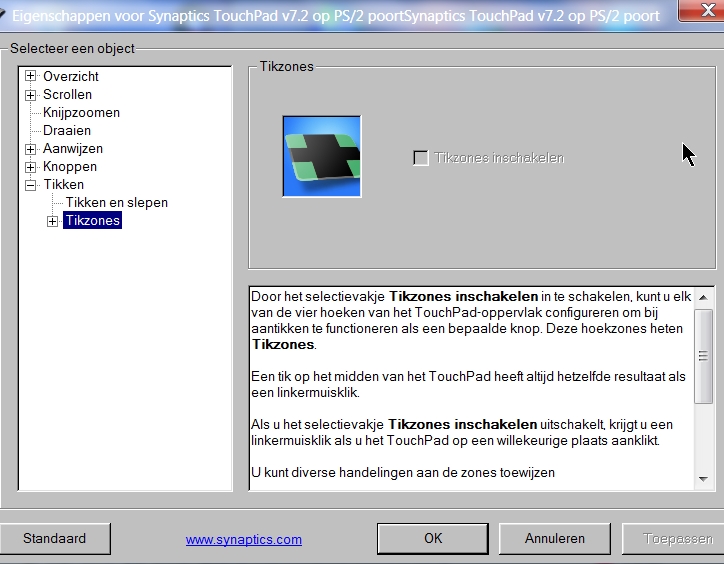Open the Tikken en slepen item
Screen dimensions: 724x564
(117, 203)
